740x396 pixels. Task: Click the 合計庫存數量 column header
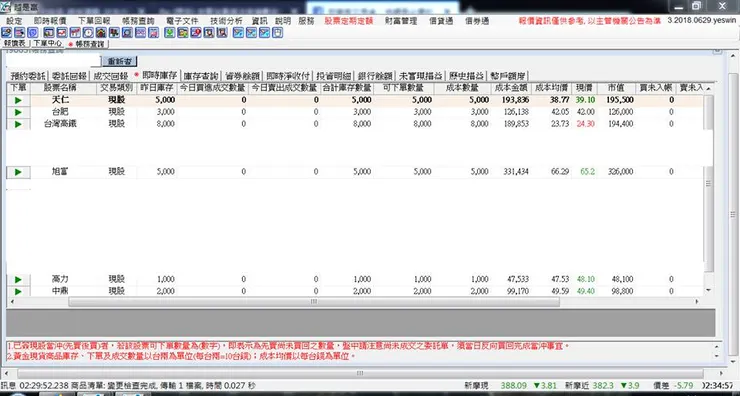347,88
